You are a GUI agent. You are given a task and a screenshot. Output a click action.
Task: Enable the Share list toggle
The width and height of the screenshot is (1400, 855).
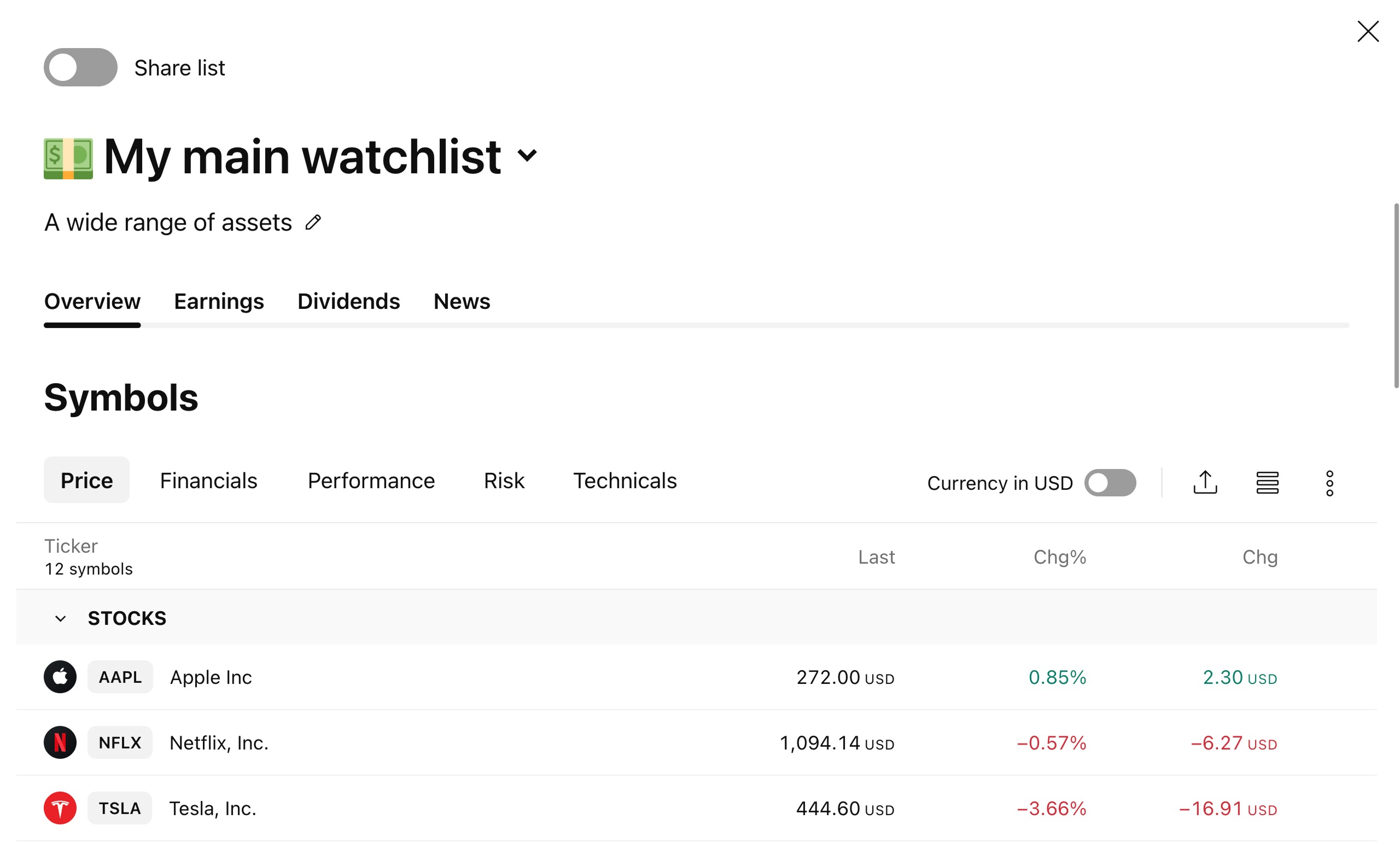pos(81,68)
